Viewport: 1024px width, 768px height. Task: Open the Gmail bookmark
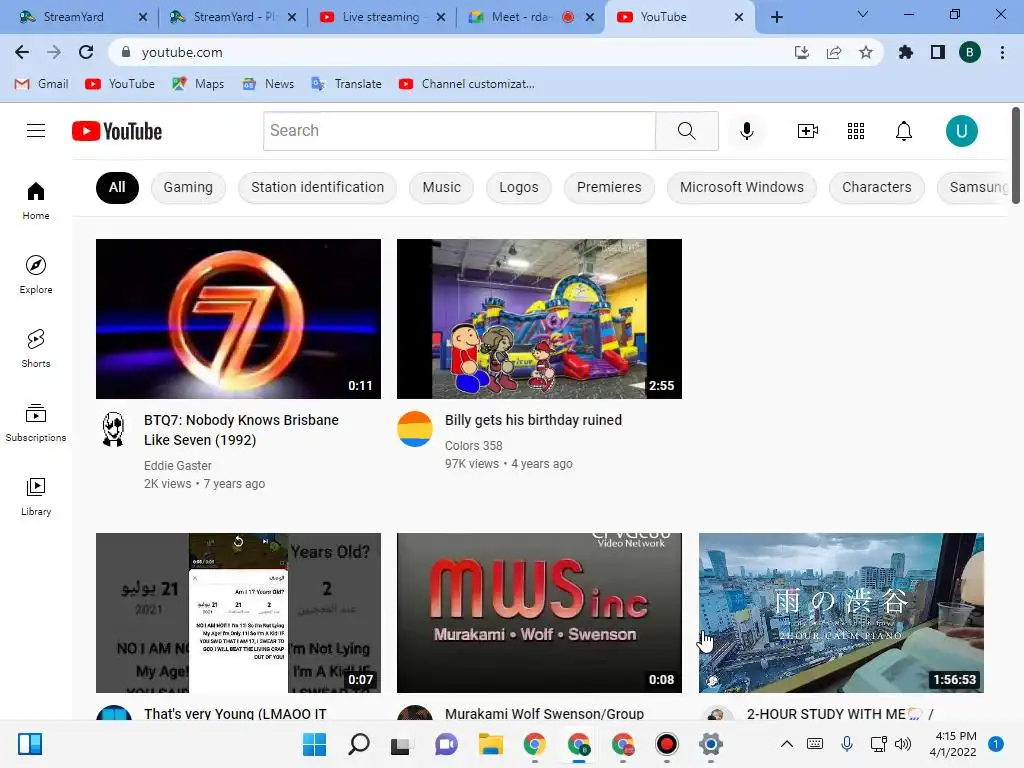[x=41, y=84]
